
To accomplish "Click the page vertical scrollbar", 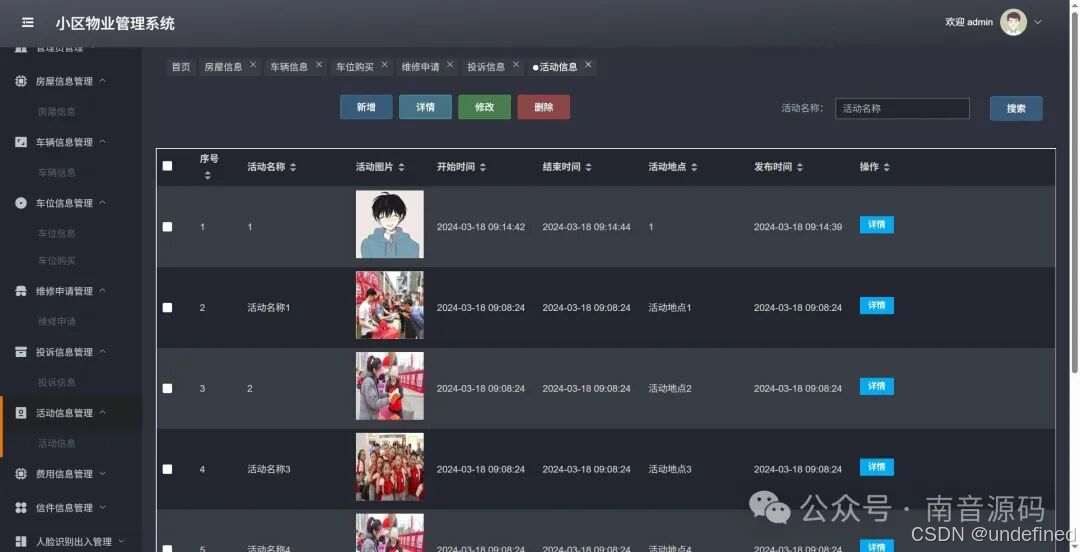I will point(1074,193).
